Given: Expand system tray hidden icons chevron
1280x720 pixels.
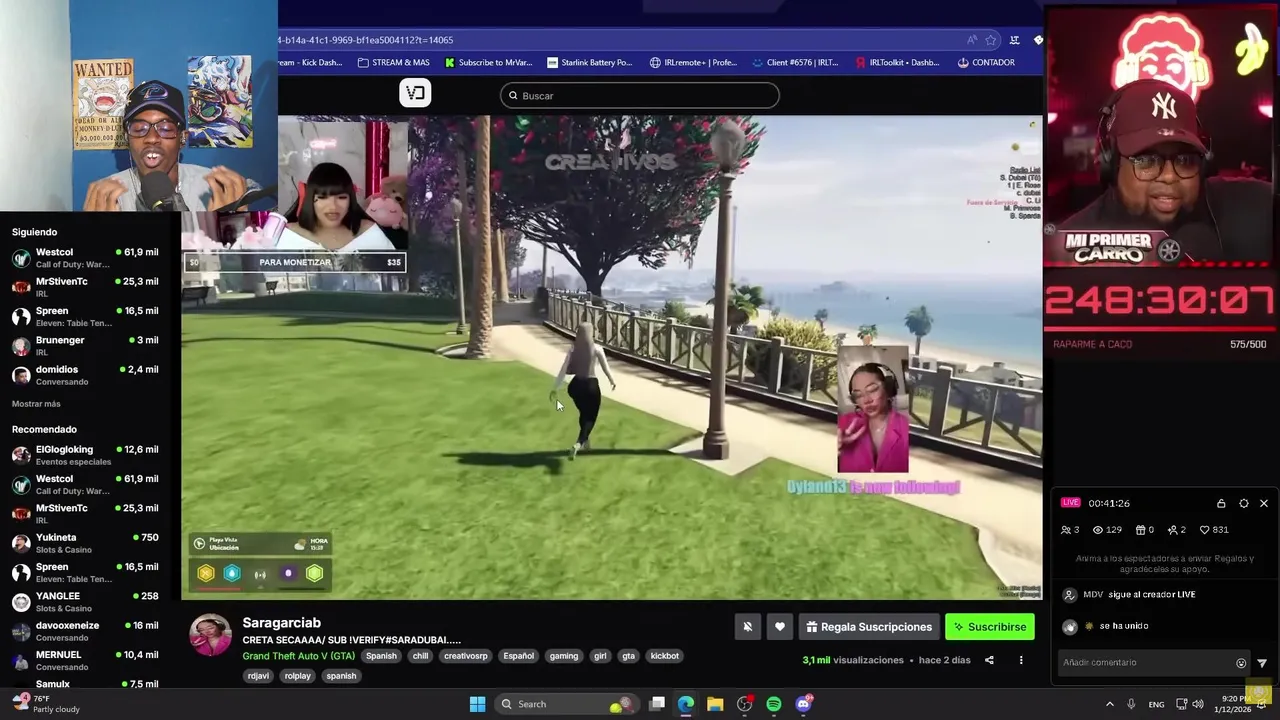Looking at the screenshot, I should coord(1109,704).
